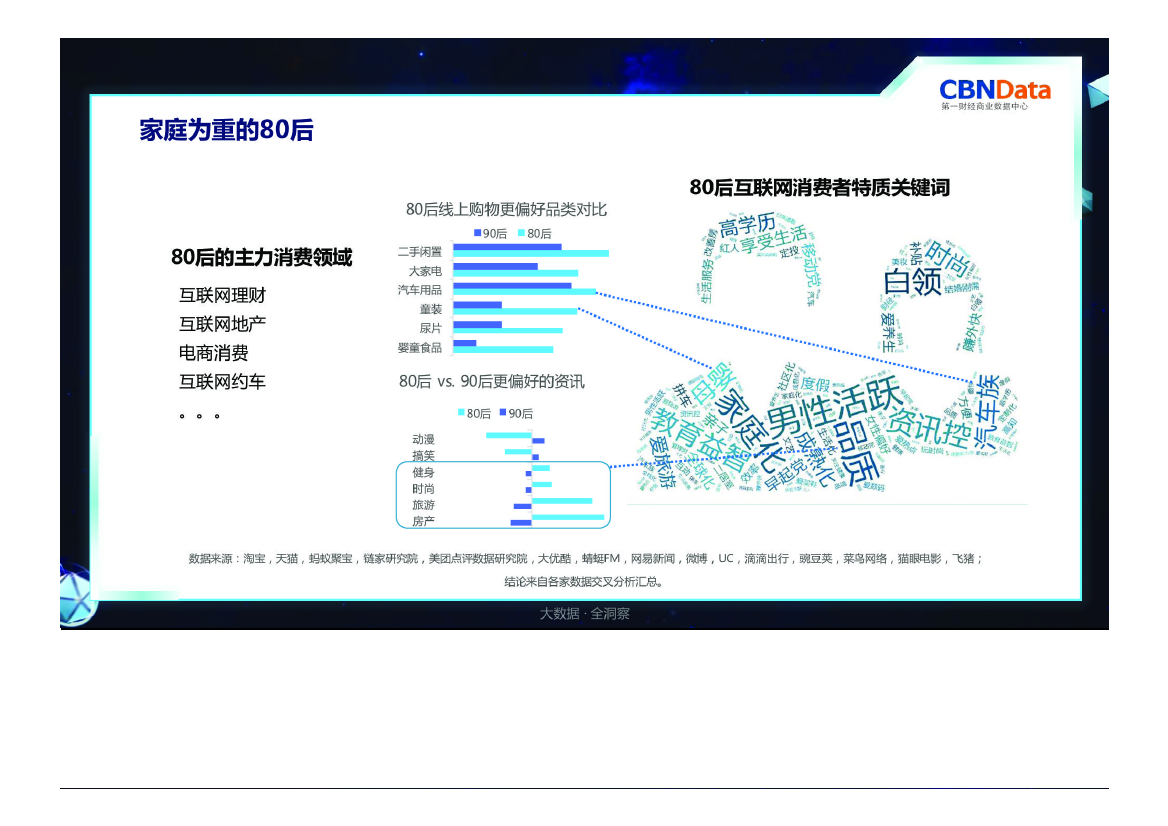Click the 90后 legend swatch in shopping chart
Screen dimensions: 1168x826
pyautogui.click(x=478, y=233)
